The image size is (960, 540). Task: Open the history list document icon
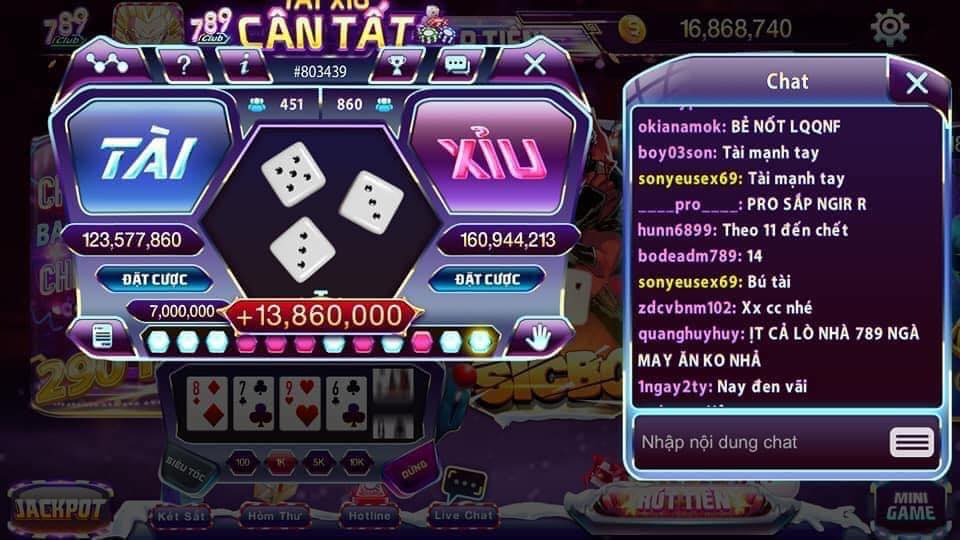tap(102, 337)
